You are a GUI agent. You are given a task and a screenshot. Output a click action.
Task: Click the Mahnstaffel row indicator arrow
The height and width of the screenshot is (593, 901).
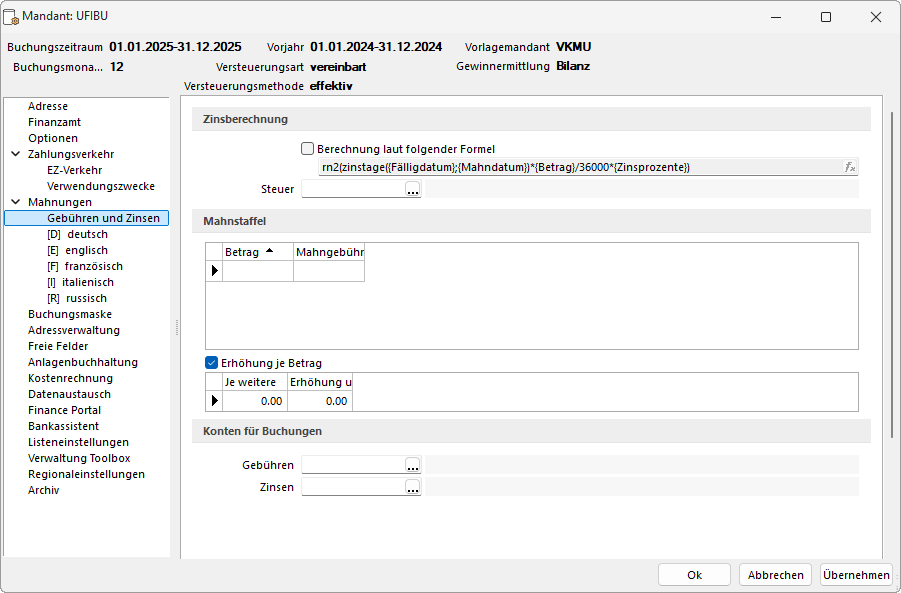pyautogui.click(x=214, y=271)
